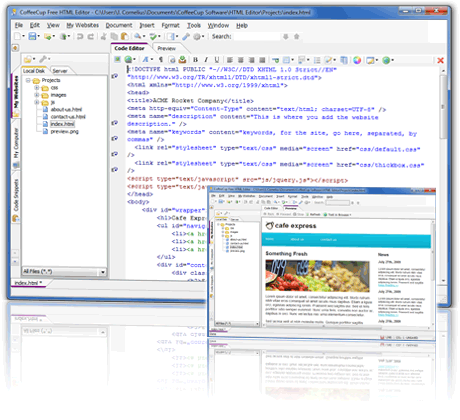Click the Find magnifier icon
This screenshot has width=460, height=420.
coord(137,36)
